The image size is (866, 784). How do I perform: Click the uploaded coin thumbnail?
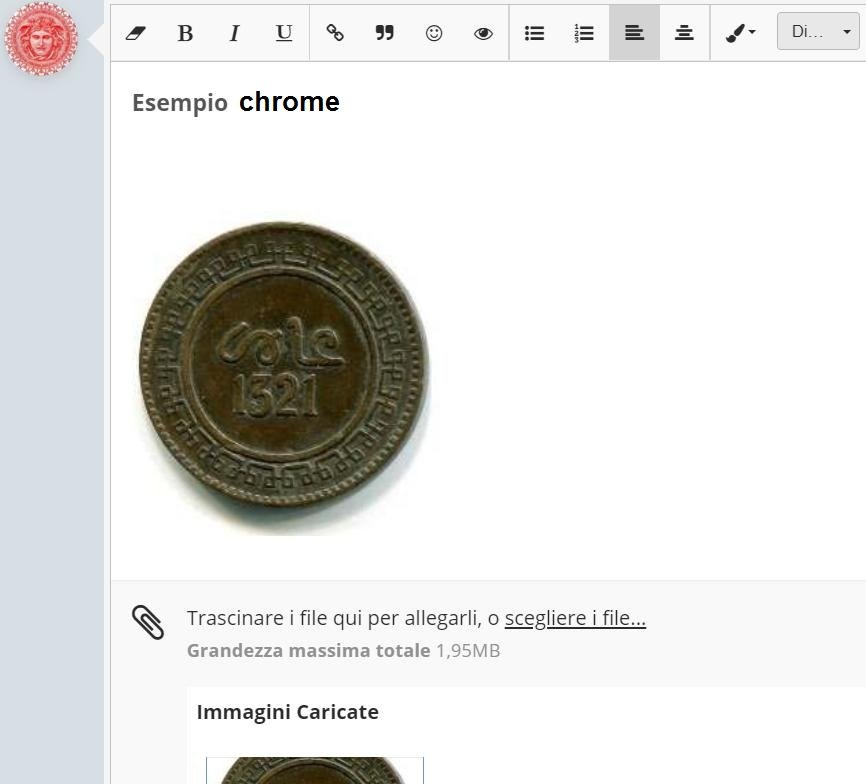pos(315,771)
